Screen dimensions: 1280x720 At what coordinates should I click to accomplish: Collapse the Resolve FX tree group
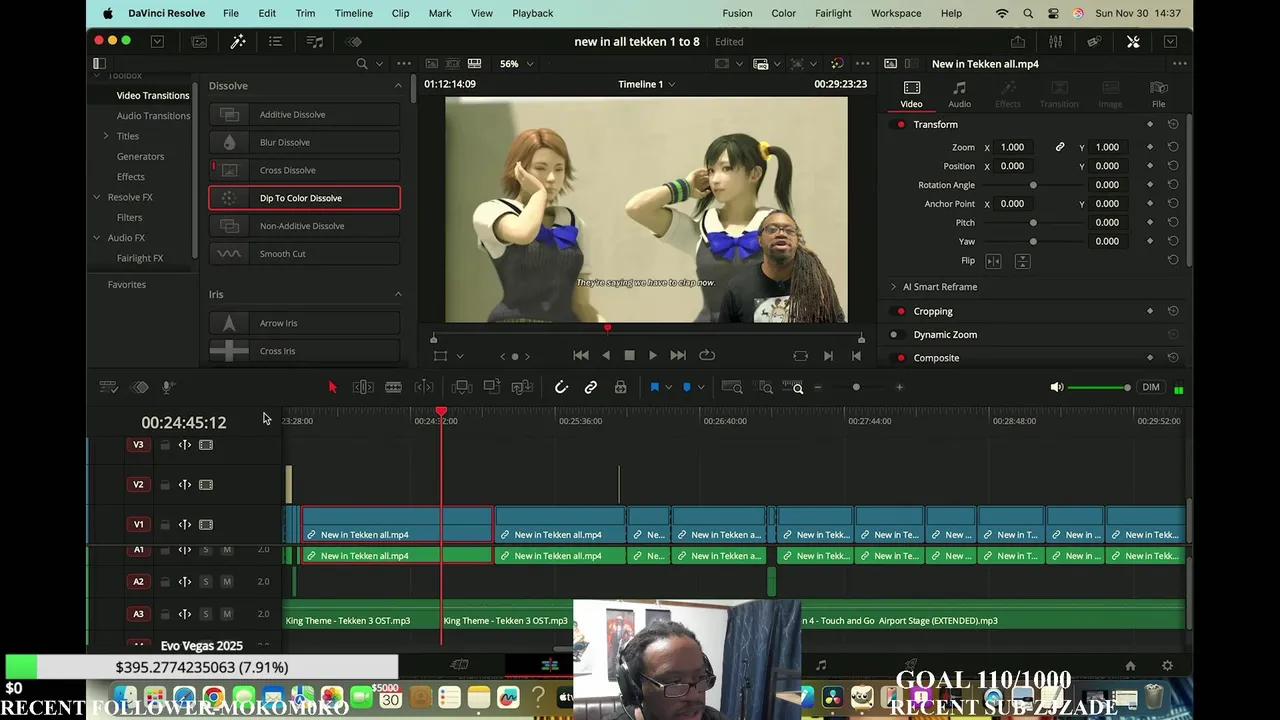(x=97, y=197)
